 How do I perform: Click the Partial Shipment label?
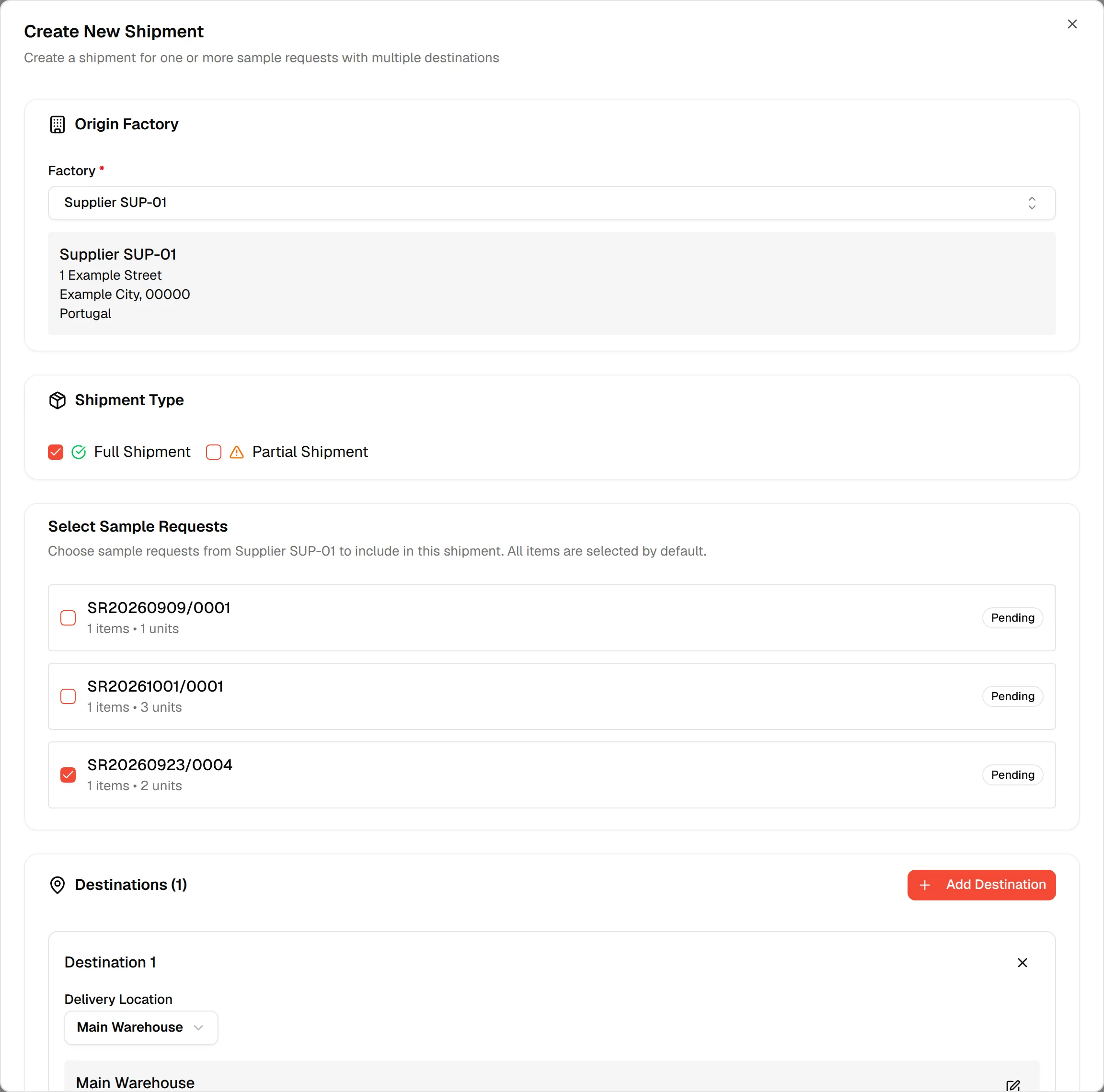[310, 452]
